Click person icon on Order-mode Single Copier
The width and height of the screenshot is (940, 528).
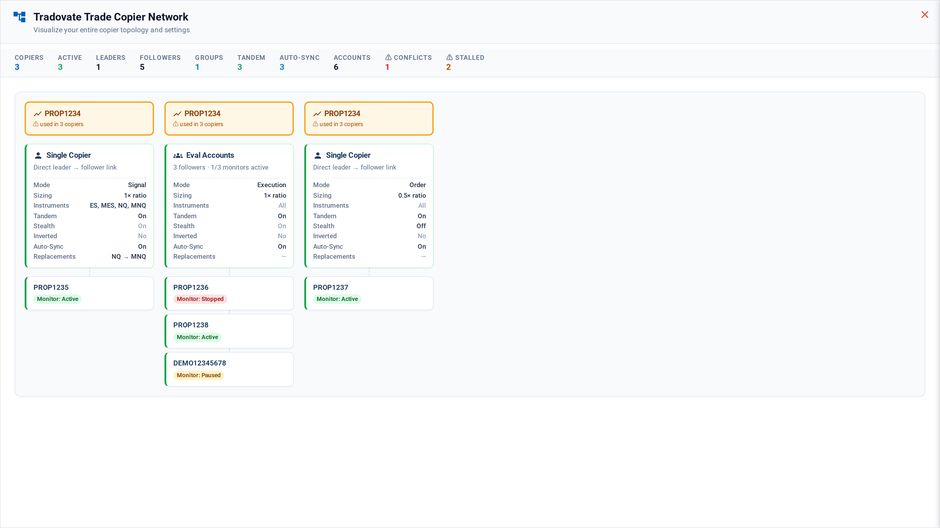tap(318, 155)
